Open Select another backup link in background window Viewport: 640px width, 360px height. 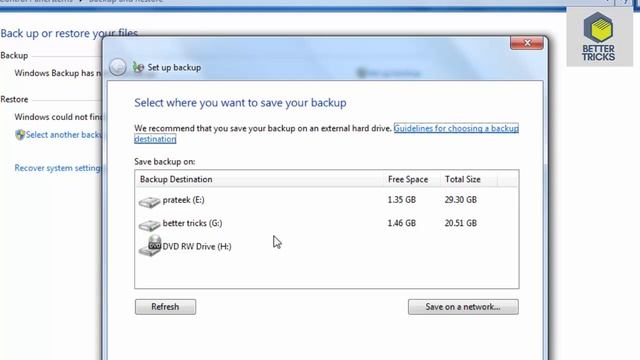(63, 135)
